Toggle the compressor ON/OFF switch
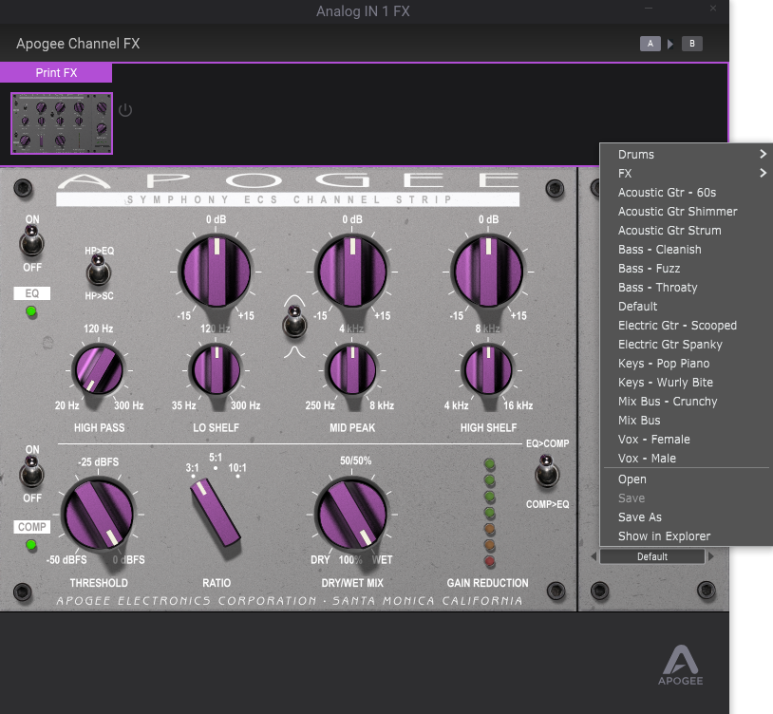773x714 pixels. click(x=32, y=472)
